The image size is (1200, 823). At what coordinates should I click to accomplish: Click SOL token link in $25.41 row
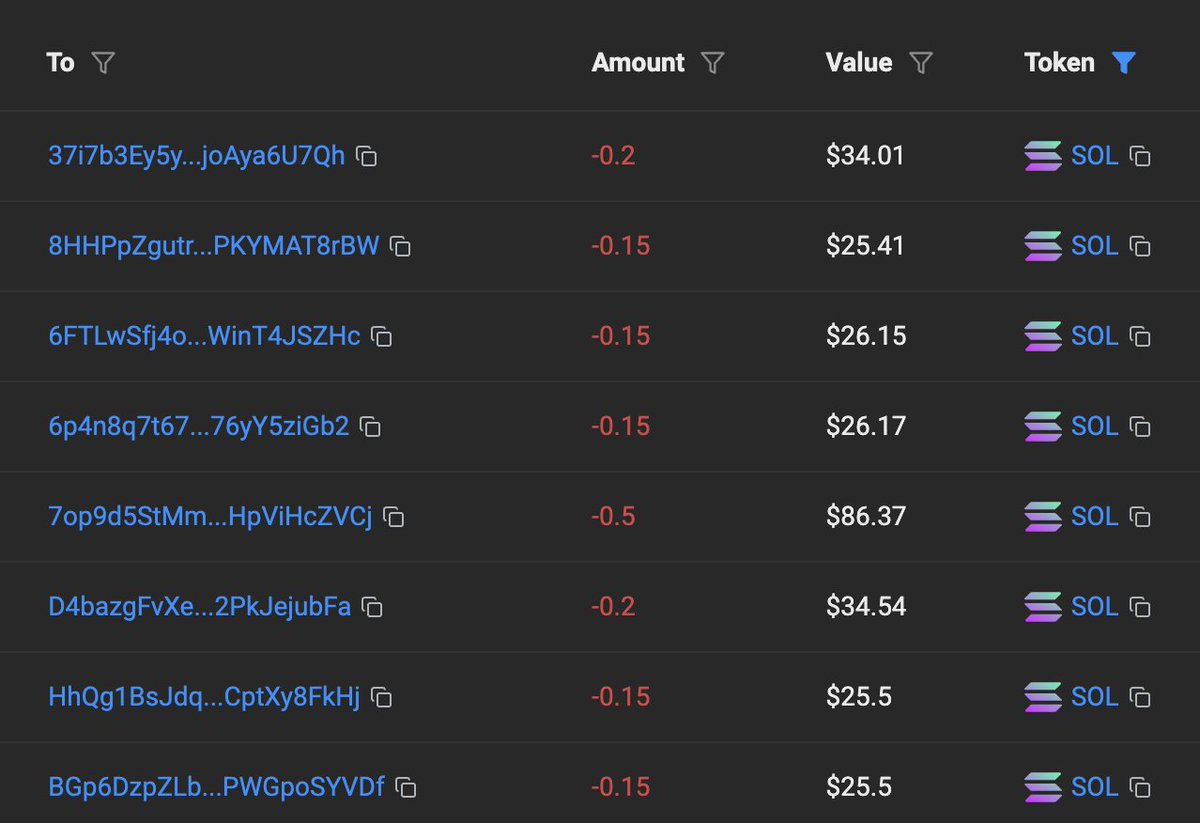(1094, 246)
